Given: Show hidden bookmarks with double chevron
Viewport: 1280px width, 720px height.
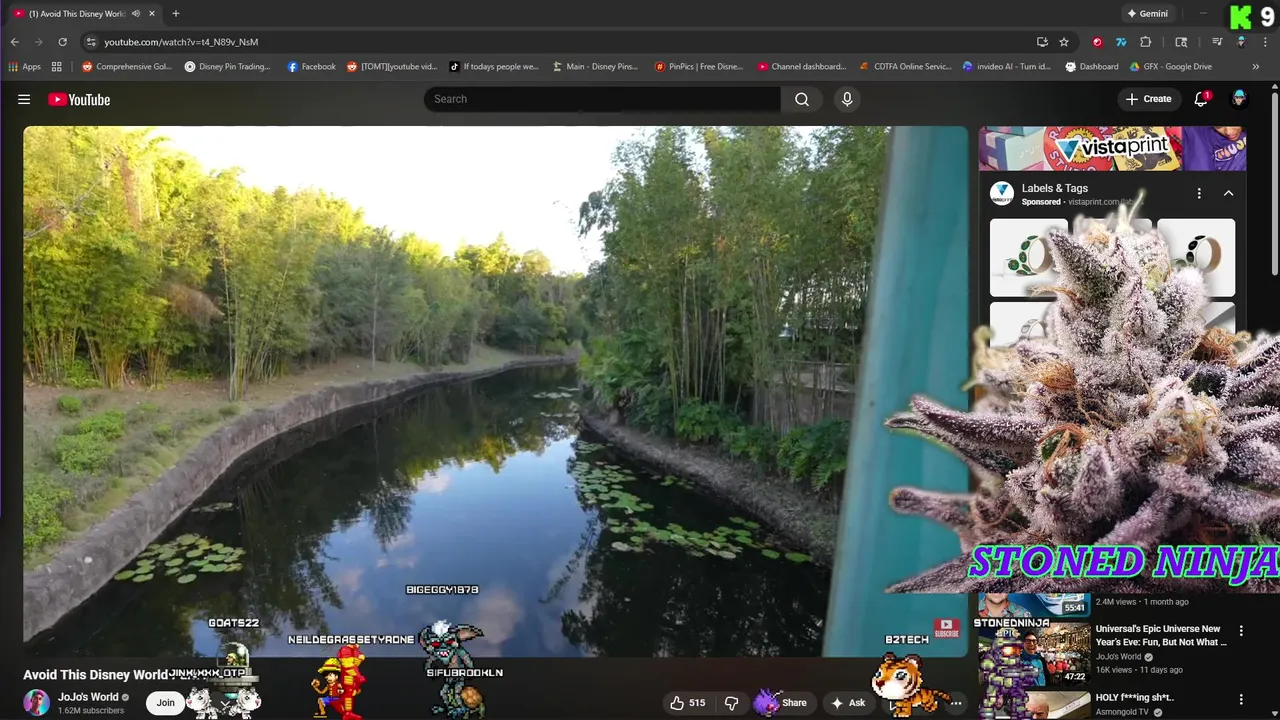Looking at the screenshot, I should click(x=1256, y=67).
